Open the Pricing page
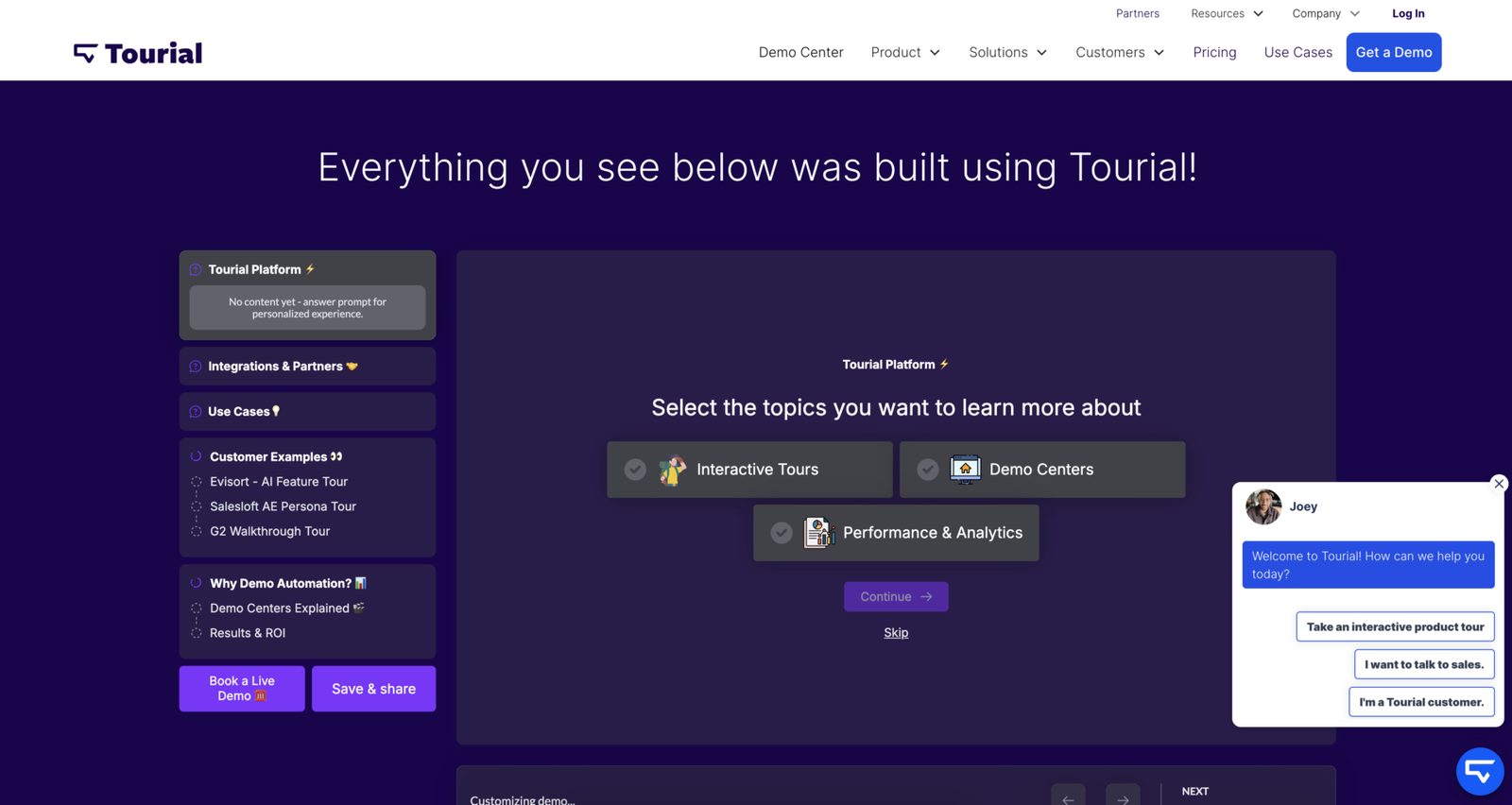This screenshot has width=1512, height=805. (x=1214, y=52)
